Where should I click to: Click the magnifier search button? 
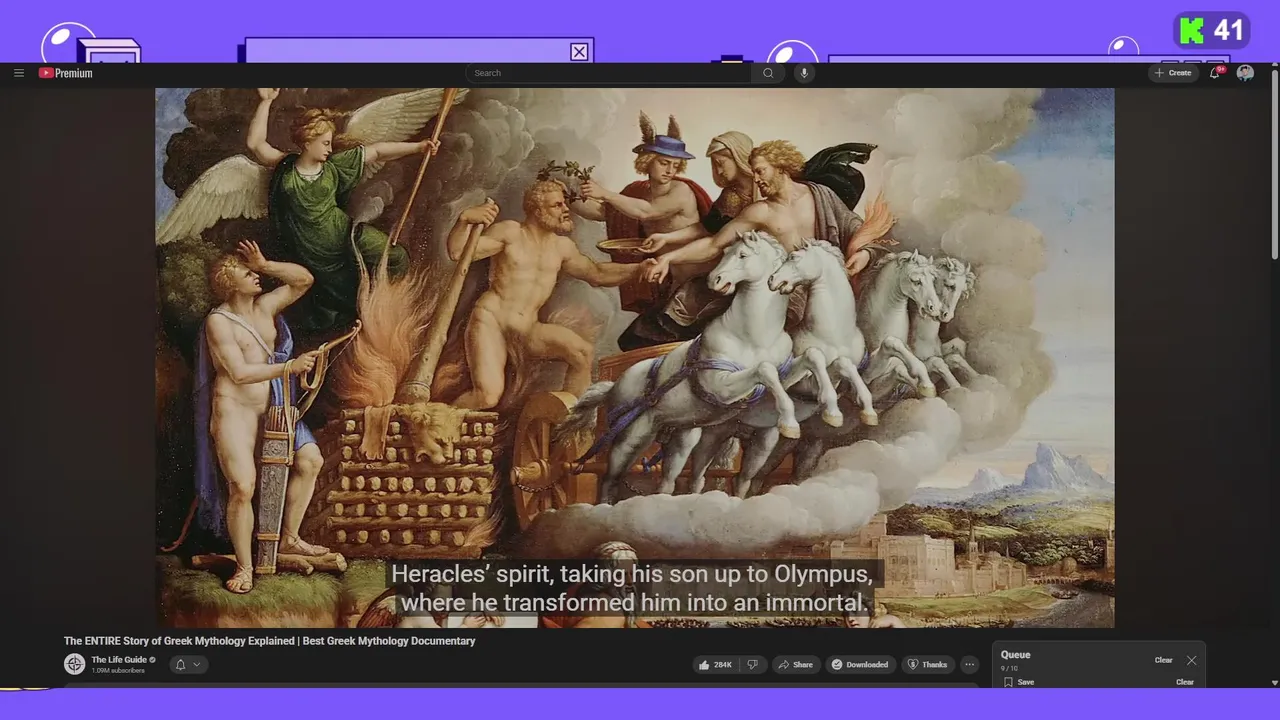768,73
